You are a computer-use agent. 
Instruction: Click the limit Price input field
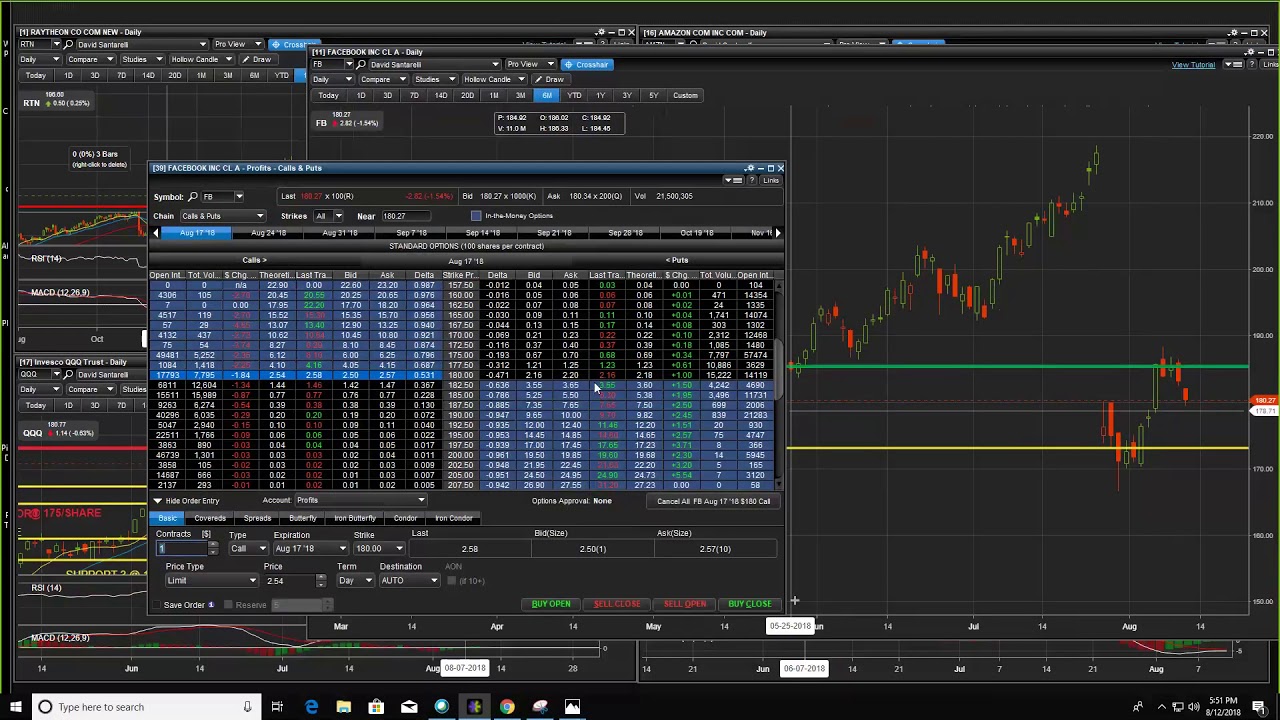point(290,581)
